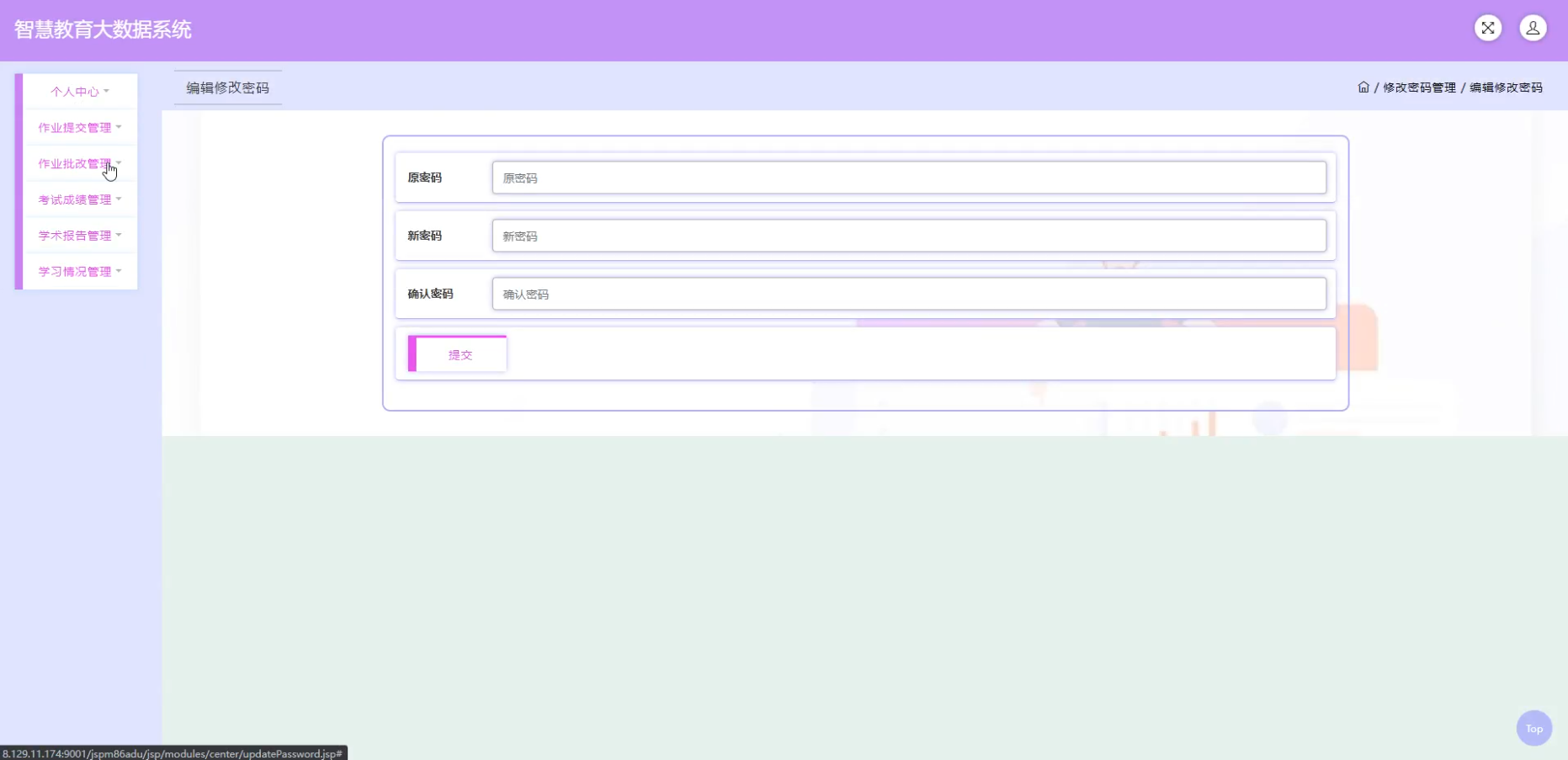Click 编辑修改密码 breadcrumb text
1568x760 pixels.
1506,88
